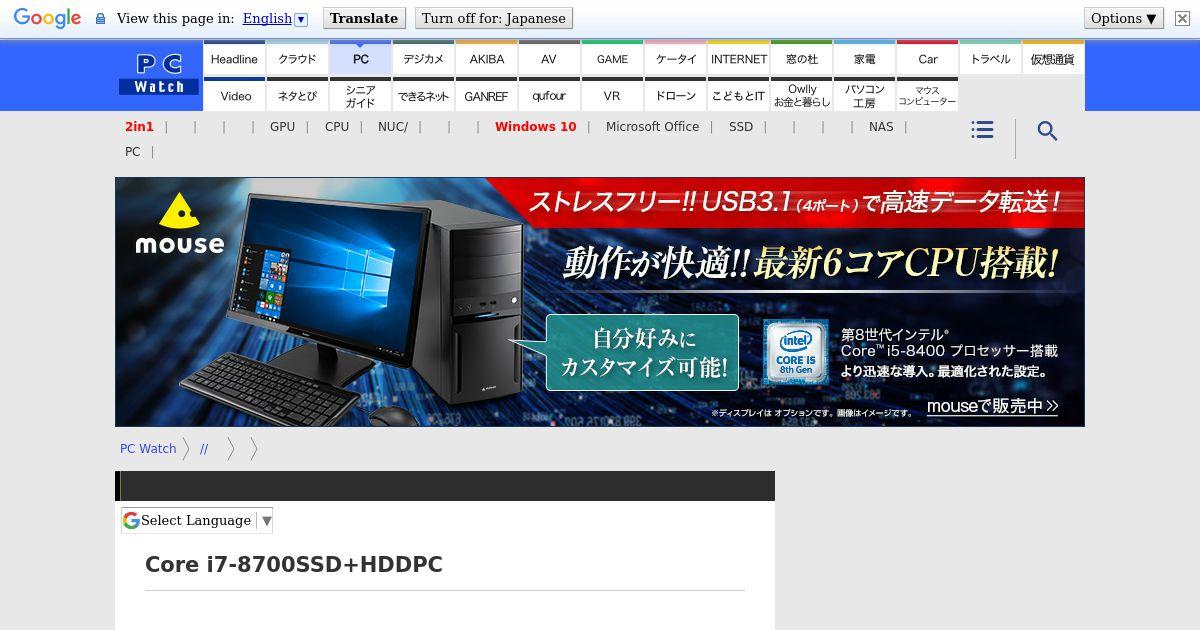This screenshot has height=630, width=1200.
Task: Open the GANREF tab
Action: (486, 95)
